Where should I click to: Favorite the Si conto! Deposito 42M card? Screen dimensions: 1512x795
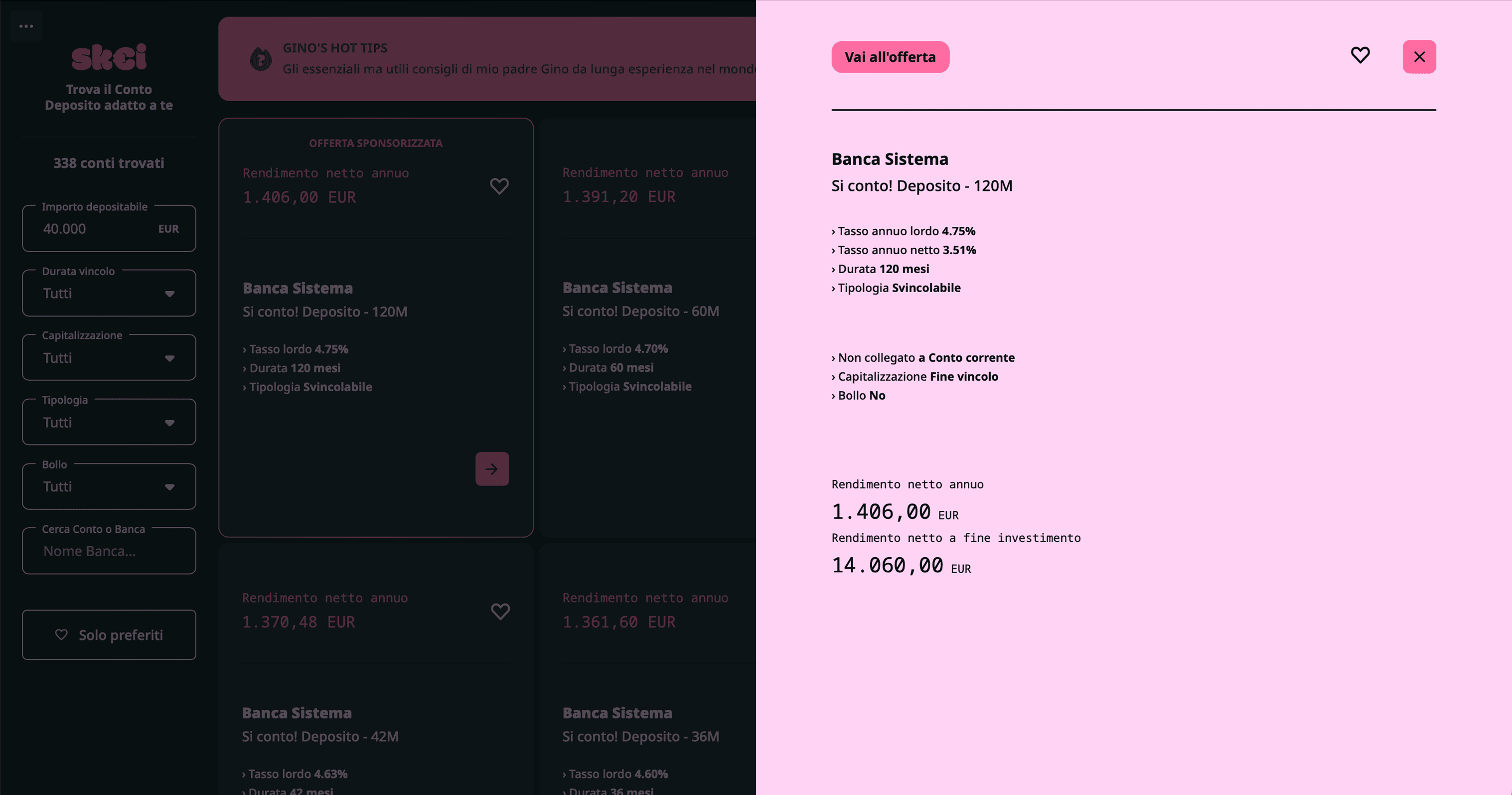pyautogui.click(x=500, y=611)
